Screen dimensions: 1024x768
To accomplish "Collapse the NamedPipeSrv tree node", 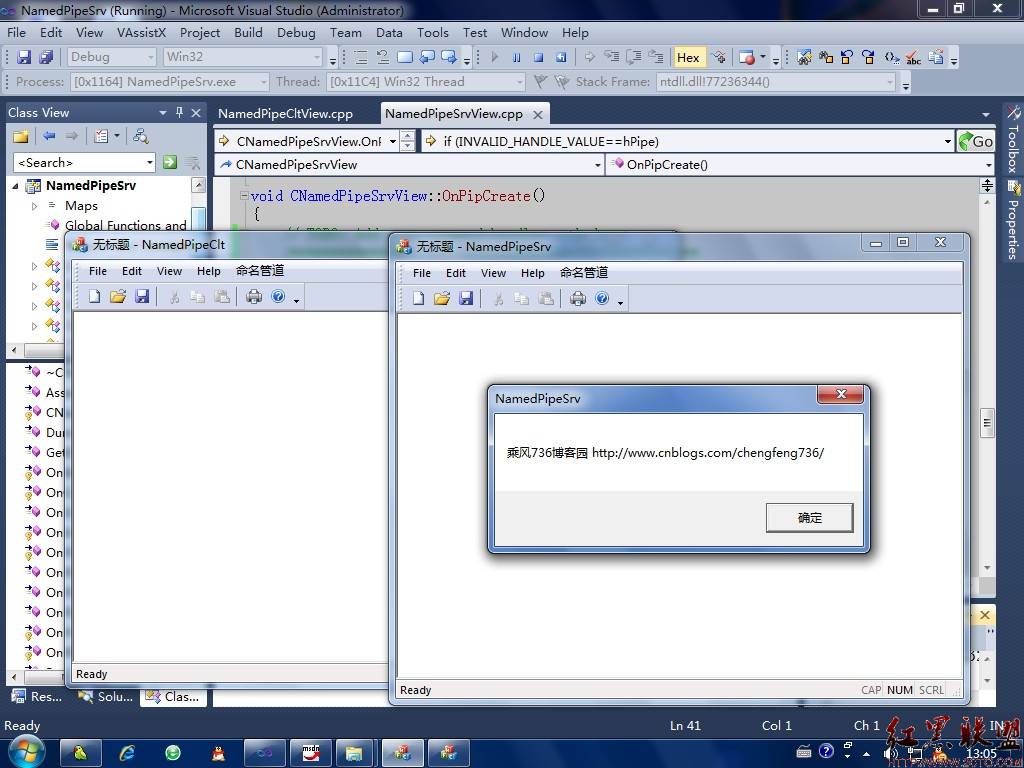I will click(x=16, y=186).
